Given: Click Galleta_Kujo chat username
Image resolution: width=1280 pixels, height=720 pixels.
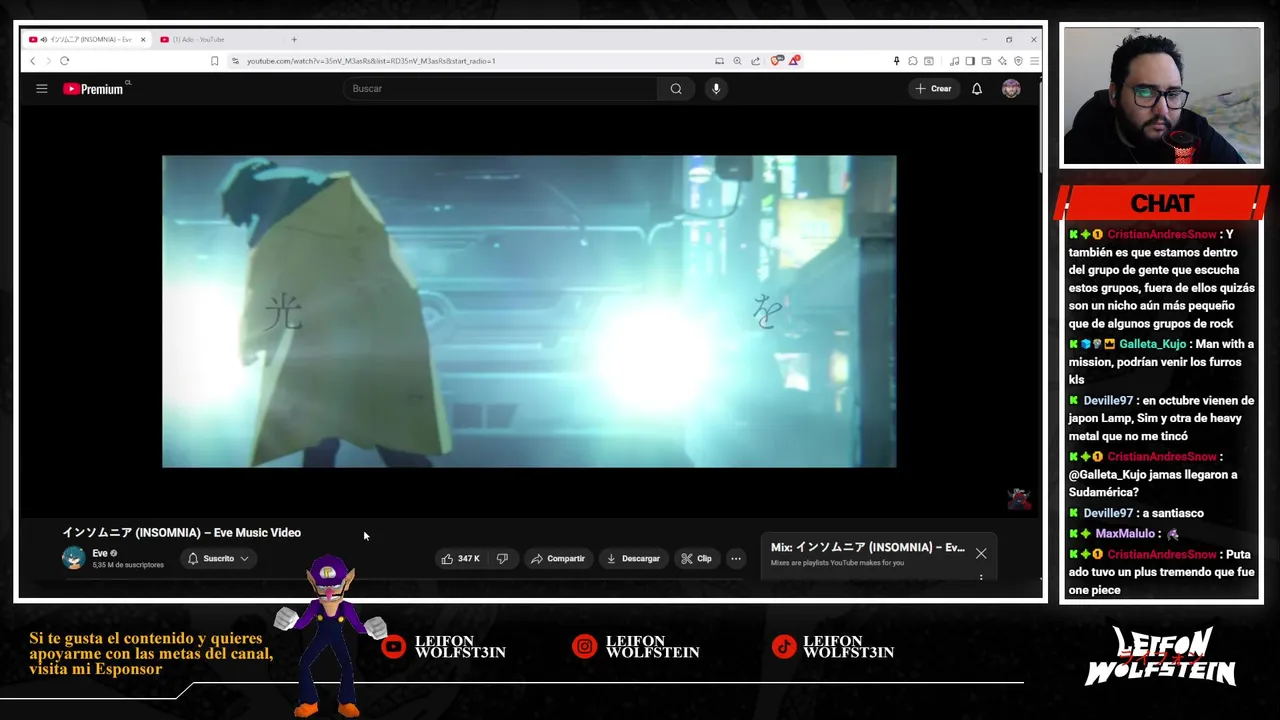Looking at the screenshot, I should coord(1152,344).
